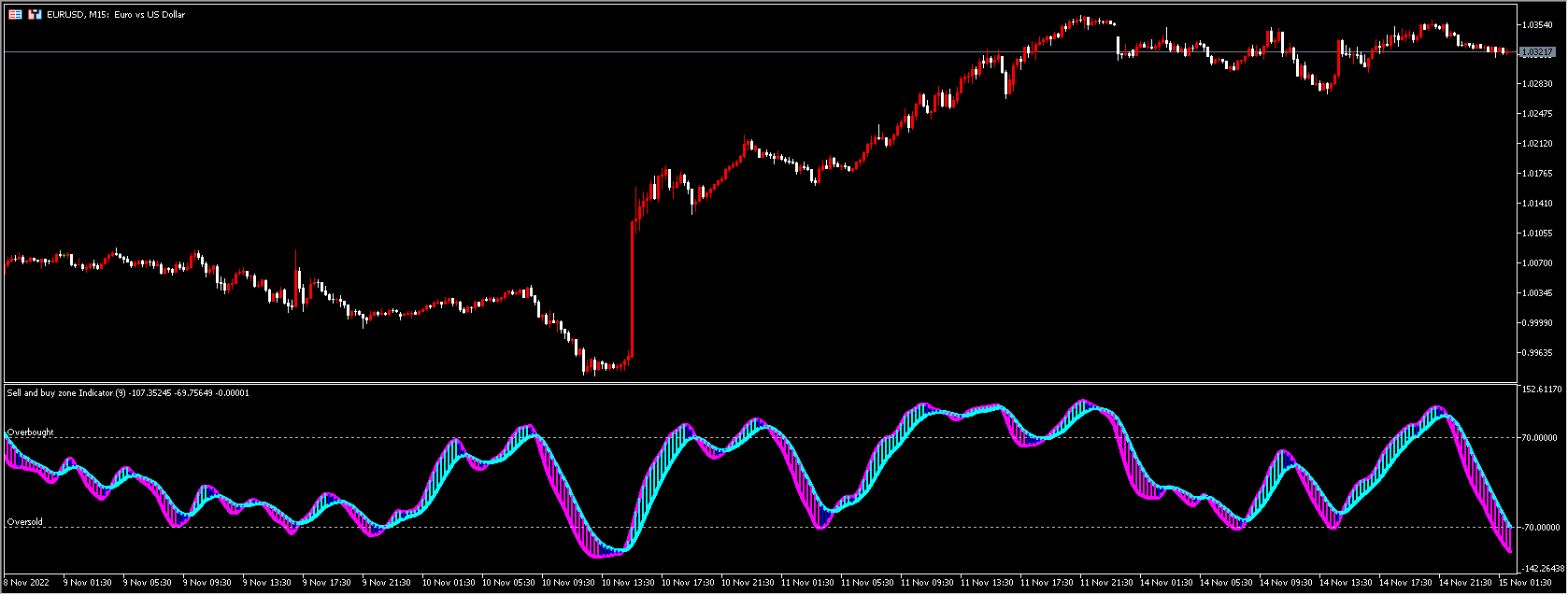Click the 1.02830 price scale value
The image size is (1568, 595).
[1537, 84]
